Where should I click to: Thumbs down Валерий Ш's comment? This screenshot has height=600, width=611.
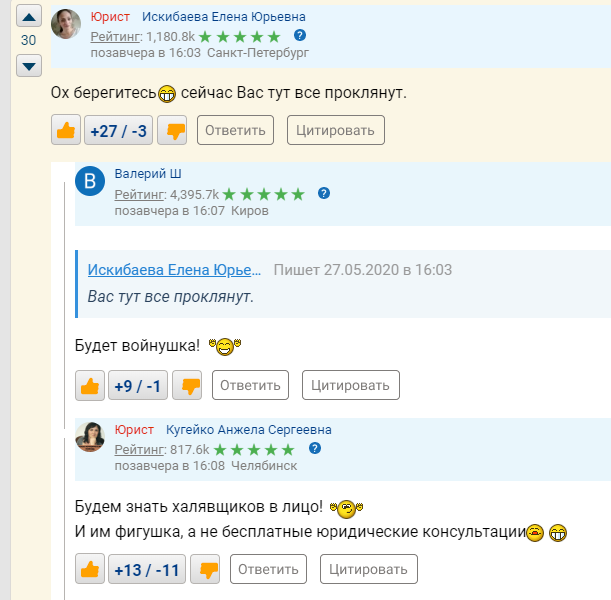point(189,385)
